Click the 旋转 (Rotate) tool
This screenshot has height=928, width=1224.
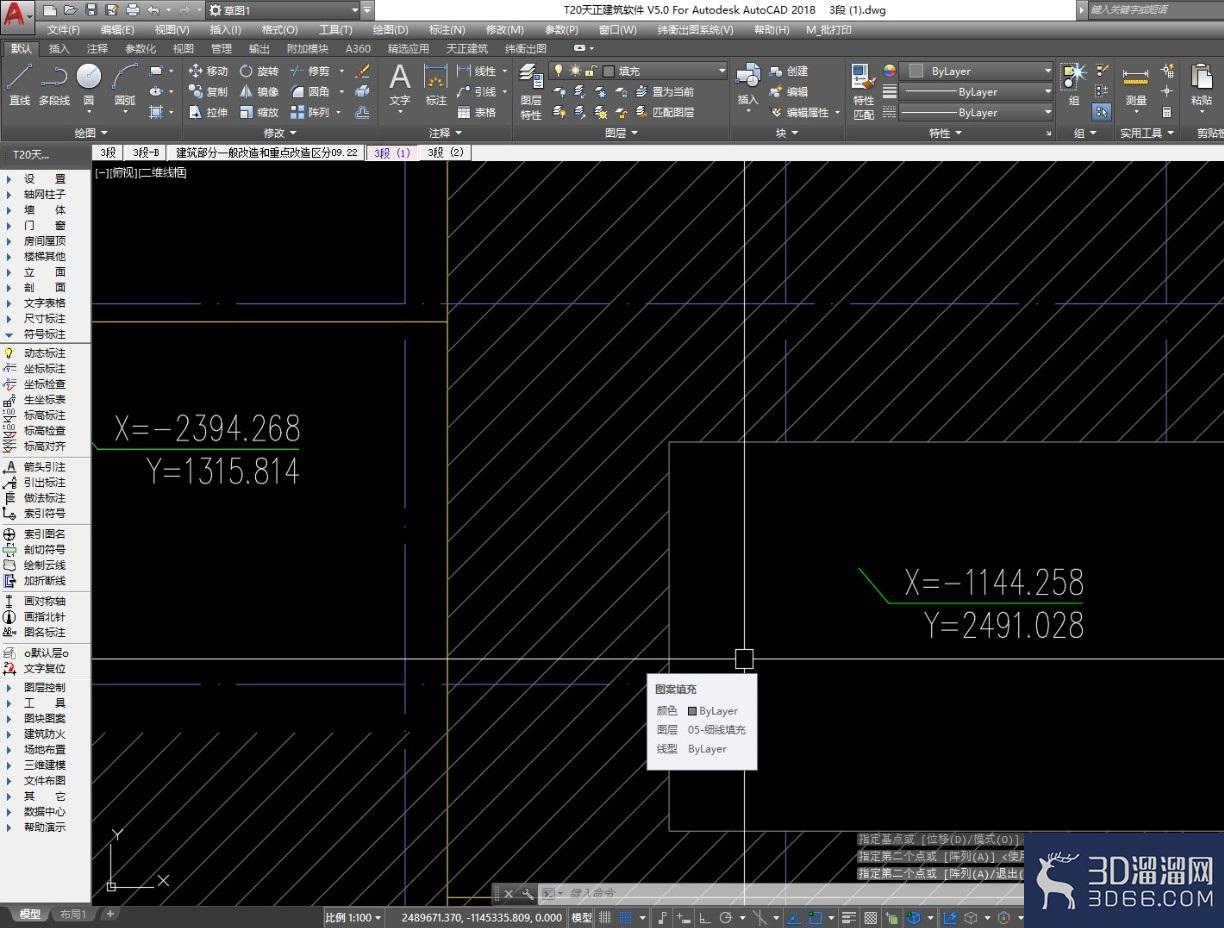(259, 71)
